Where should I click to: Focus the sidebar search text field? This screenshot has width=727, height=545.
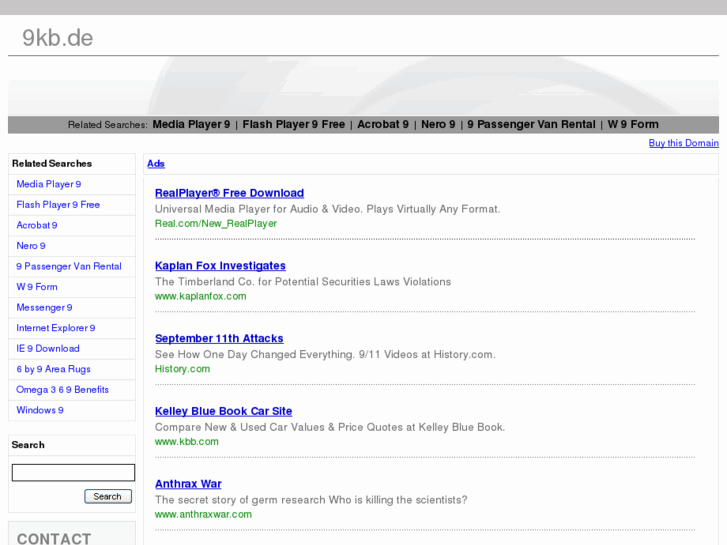(x=73, y=473)
